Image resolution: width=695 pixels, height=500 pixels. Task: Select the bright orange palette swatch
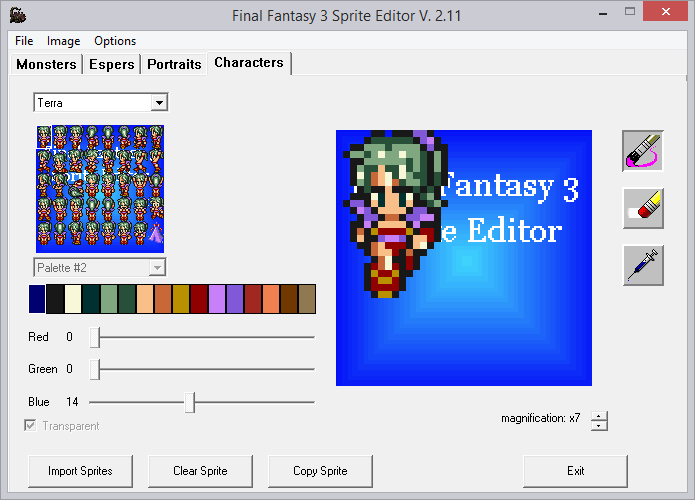click(x=271, y=299)
